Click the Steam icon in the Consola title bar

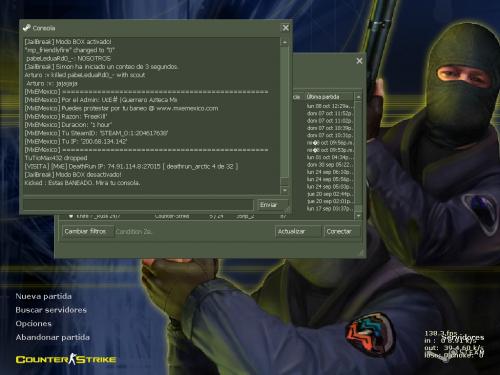(27, 28)
